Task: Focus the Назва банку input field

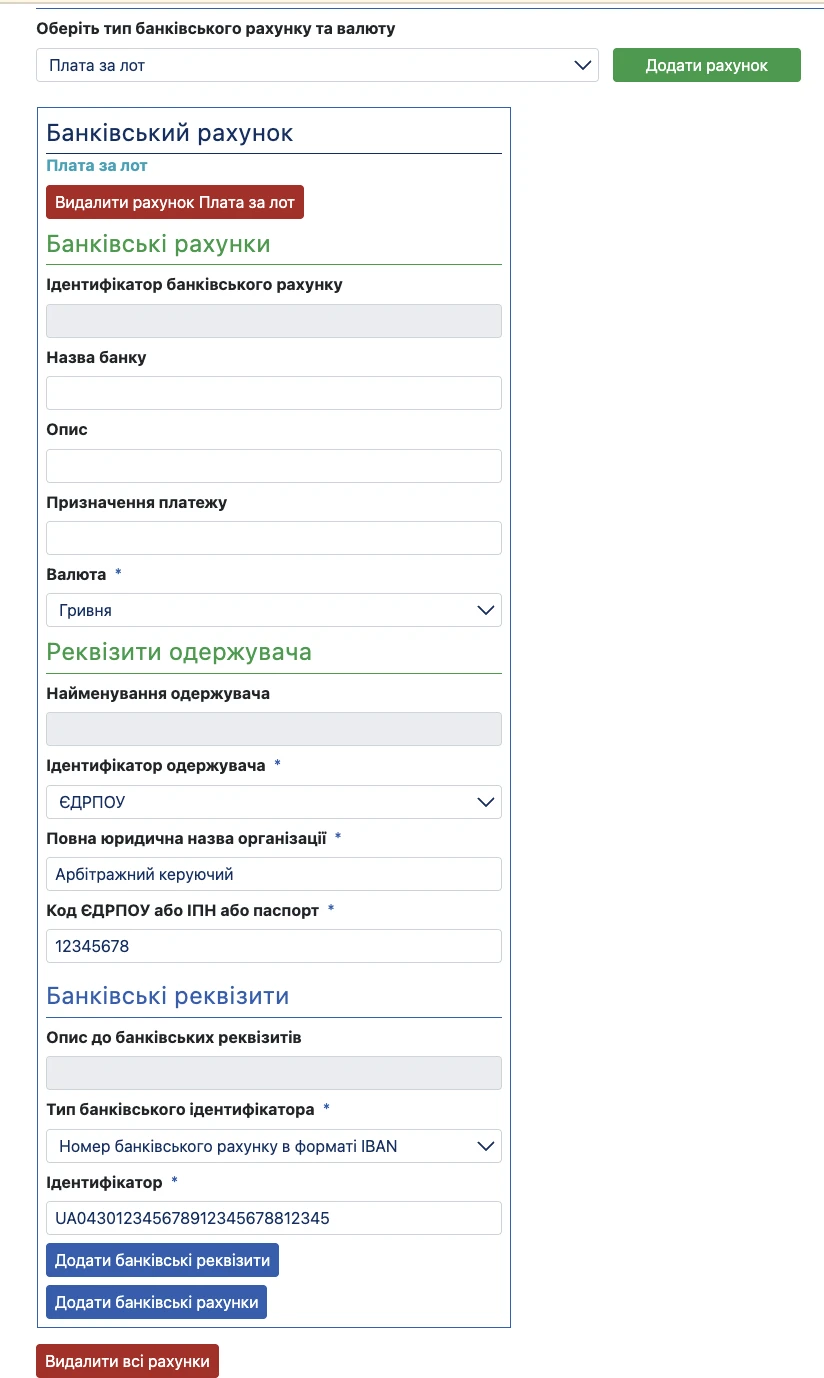Action: pos(274,393)
